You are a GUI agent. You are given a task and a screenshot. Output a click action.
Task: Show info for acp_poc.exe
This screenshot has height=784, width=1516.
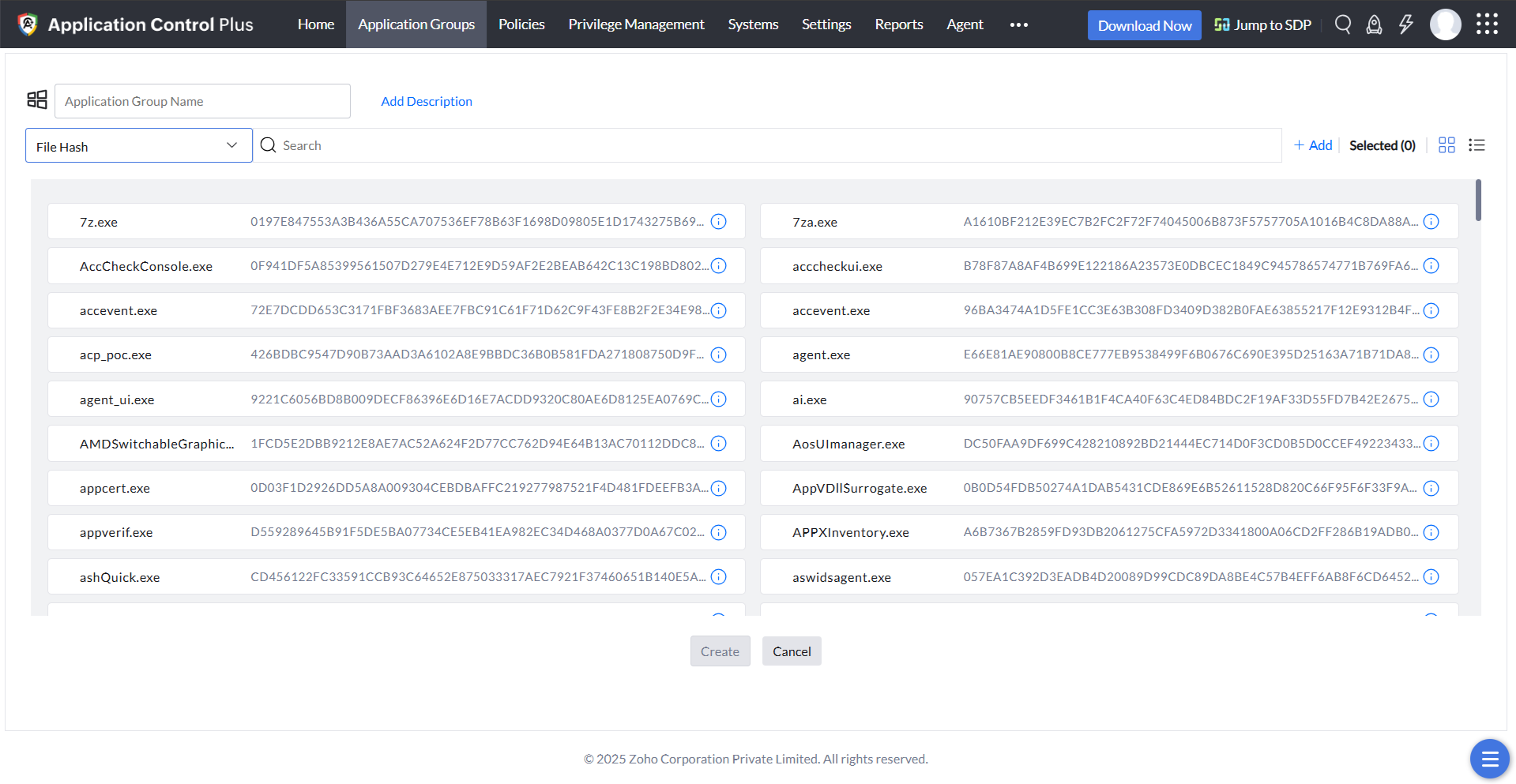click(x=719, y=354)
